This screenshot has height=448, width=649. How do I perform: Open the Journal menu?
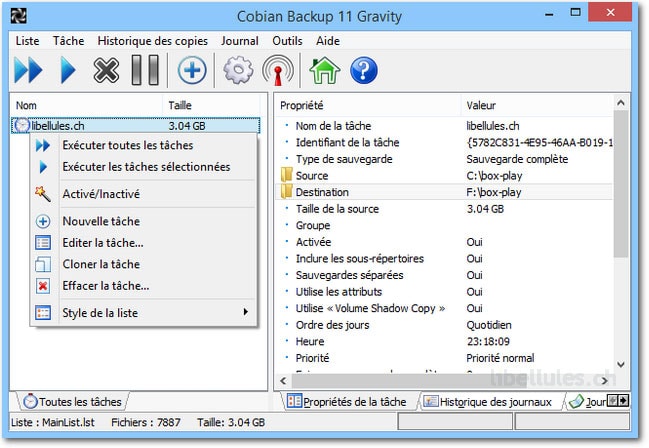[x=240, y=41]
